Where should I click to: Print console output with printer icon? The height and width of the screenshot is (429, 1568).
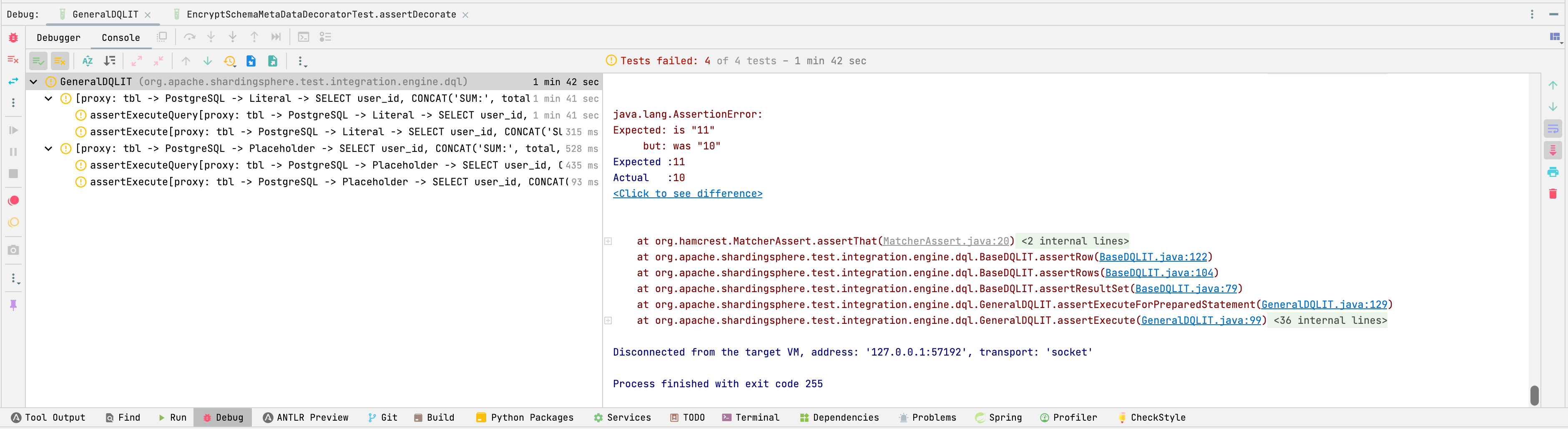[1553, 172]
